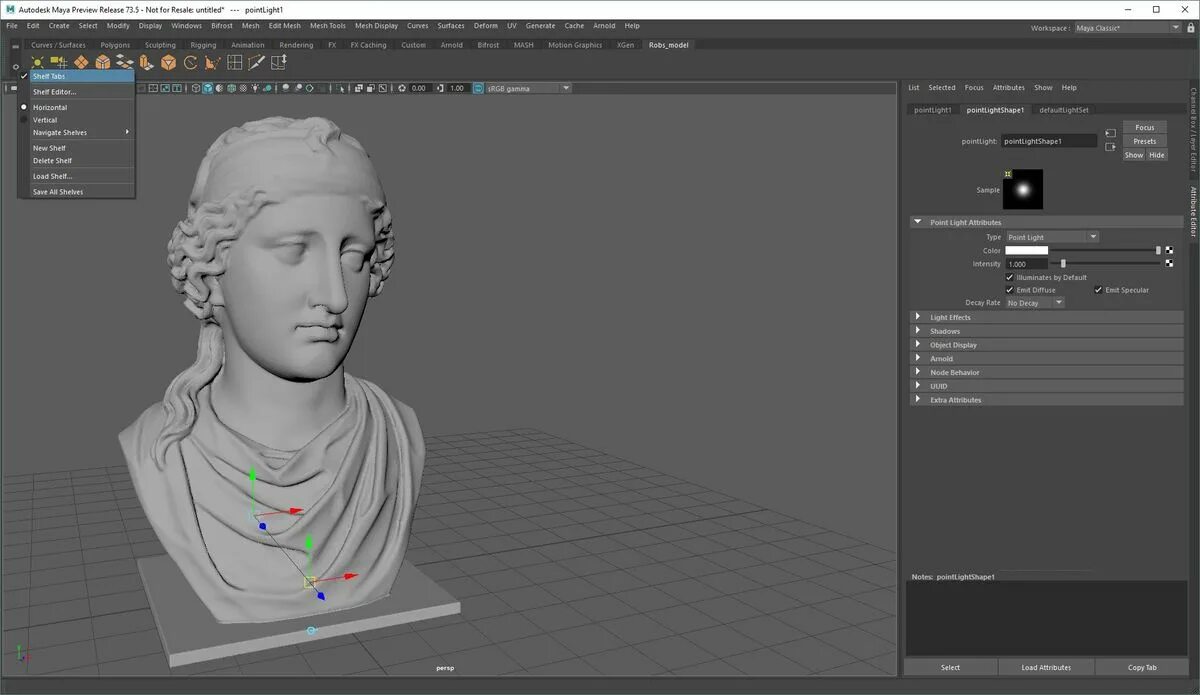Click the yellow camera icon on the shelf
Viewport: 1200px width, 695px height.
point(59,62)
